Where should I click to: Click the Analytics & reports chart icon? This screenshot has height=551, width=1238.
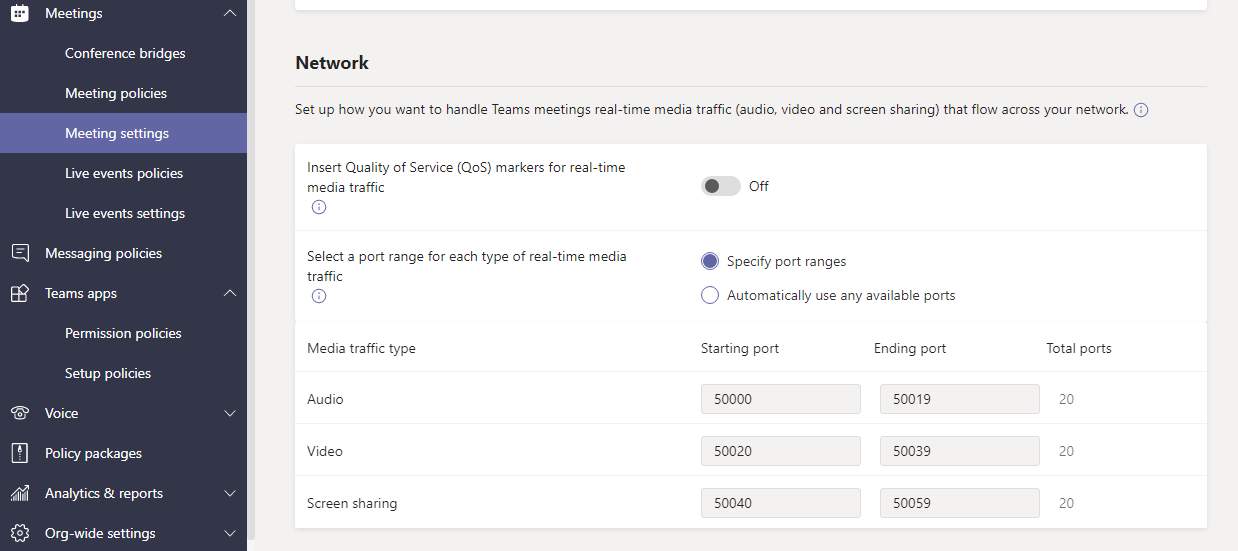(x=19, y=493)
